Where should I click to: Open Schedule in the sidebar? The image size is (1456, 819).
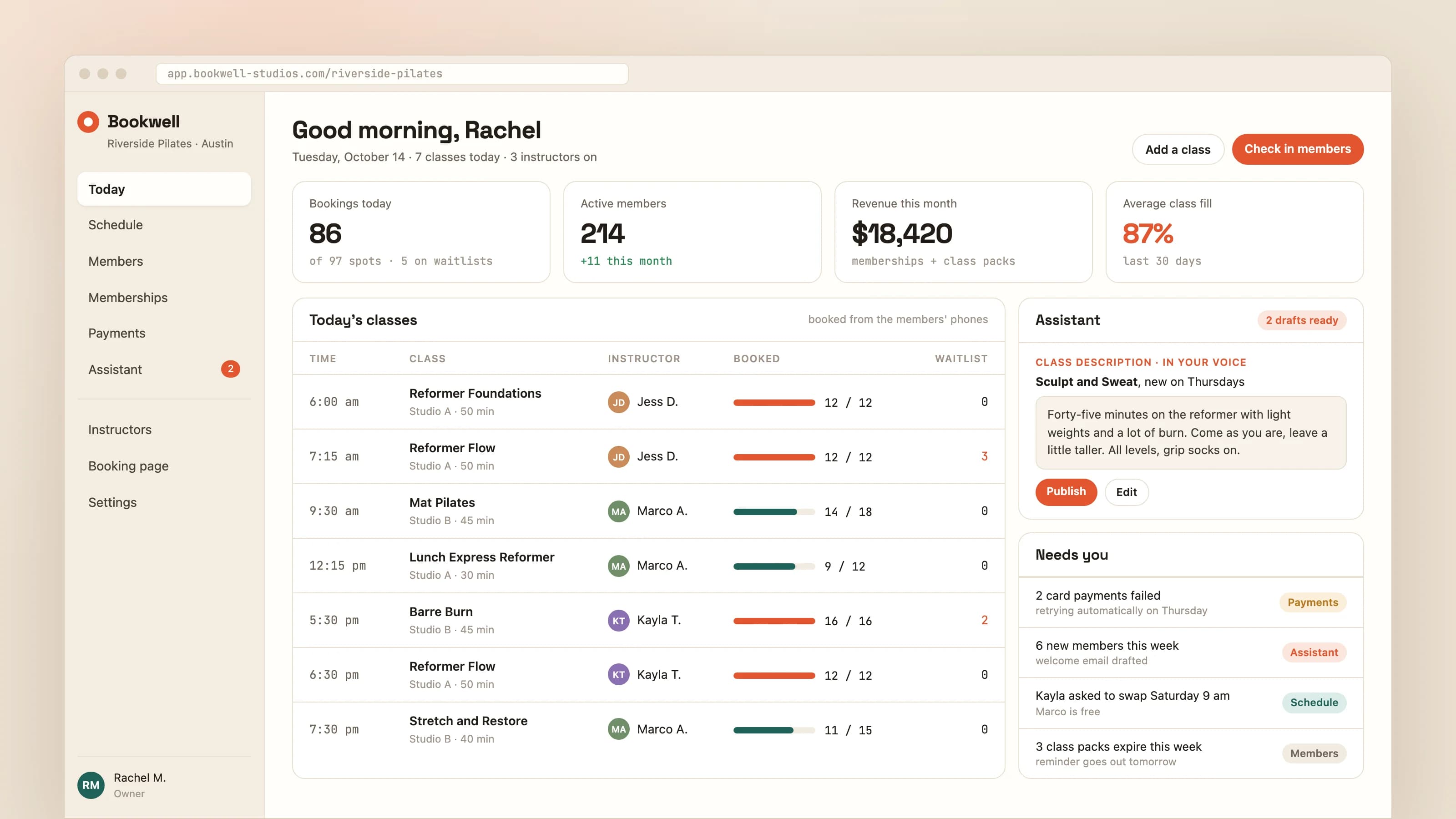coord(164,225)
